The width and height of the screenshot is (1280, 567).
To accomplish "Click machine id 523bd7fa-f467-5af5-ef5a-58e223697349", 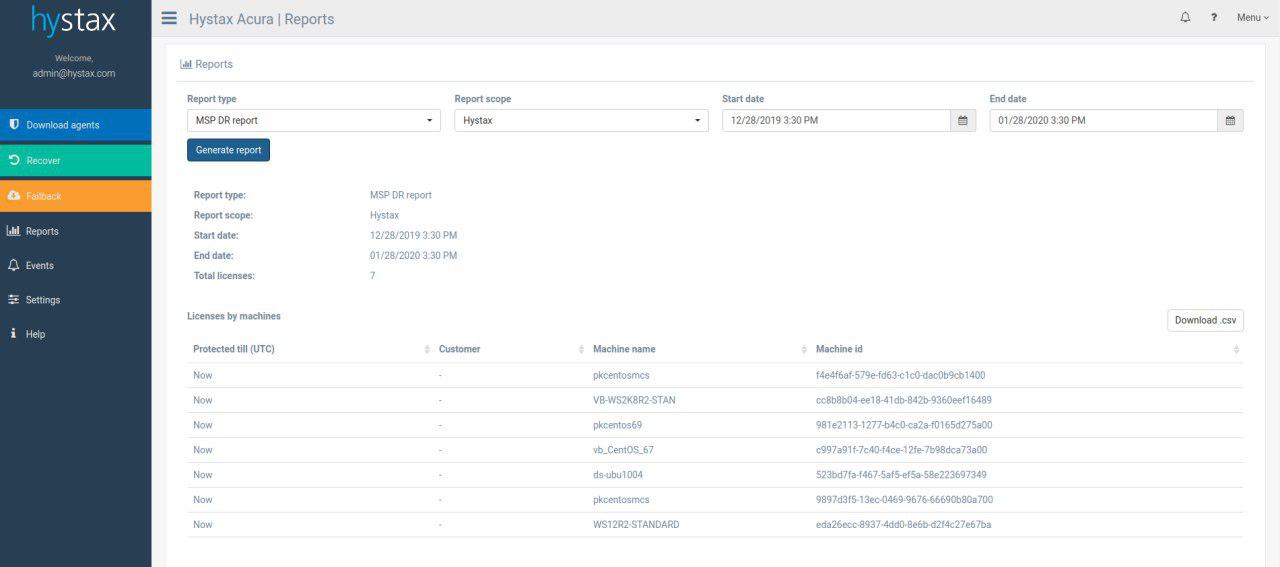I will coord(901,475).
